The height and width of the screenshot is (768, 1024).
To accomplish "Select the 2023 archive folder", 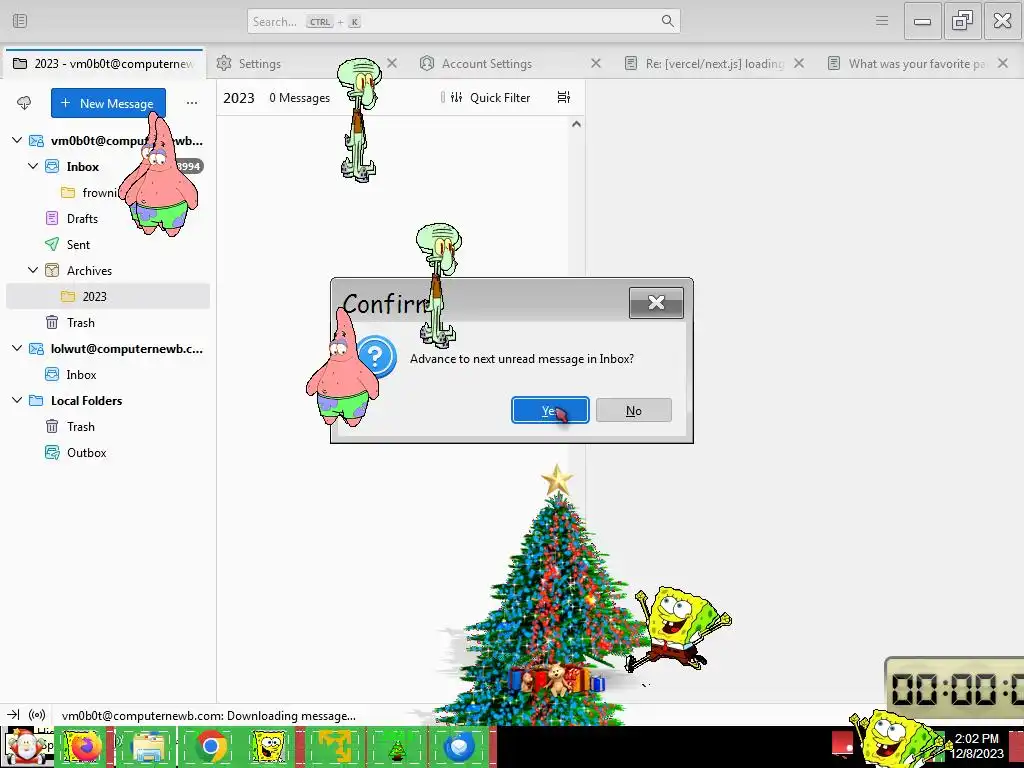I will click(x=108, y=296).
